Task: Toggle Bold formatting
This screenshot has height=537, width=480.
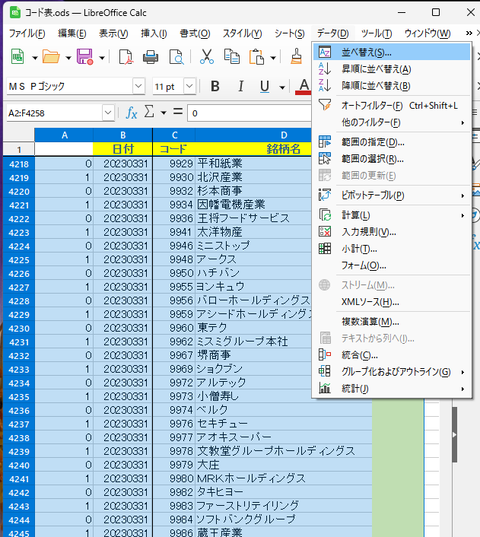Action: click(x=215, y=86)
